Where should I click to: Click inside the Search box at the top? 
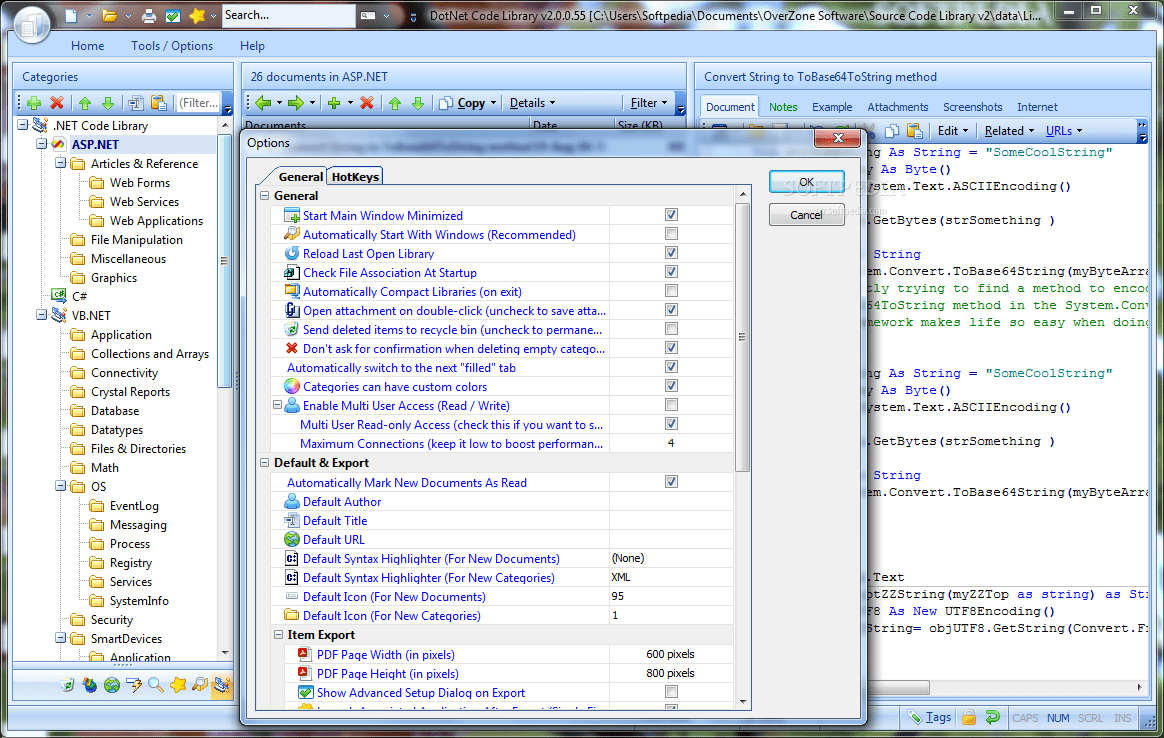(288, 15)
